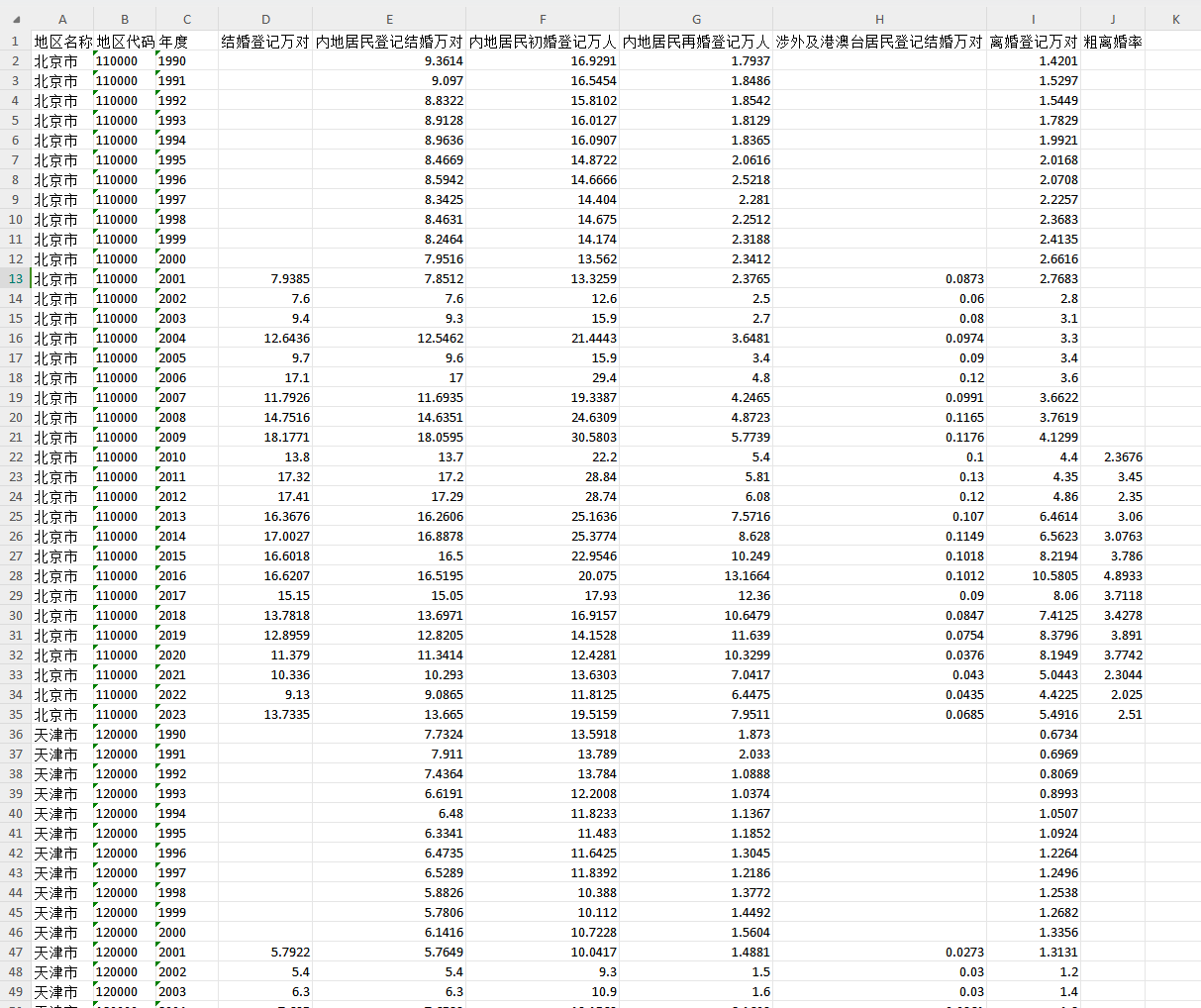Select the cell containing 6.5623
The height and width of the screenshot is (1008, 1201).
pos(1034,536)
